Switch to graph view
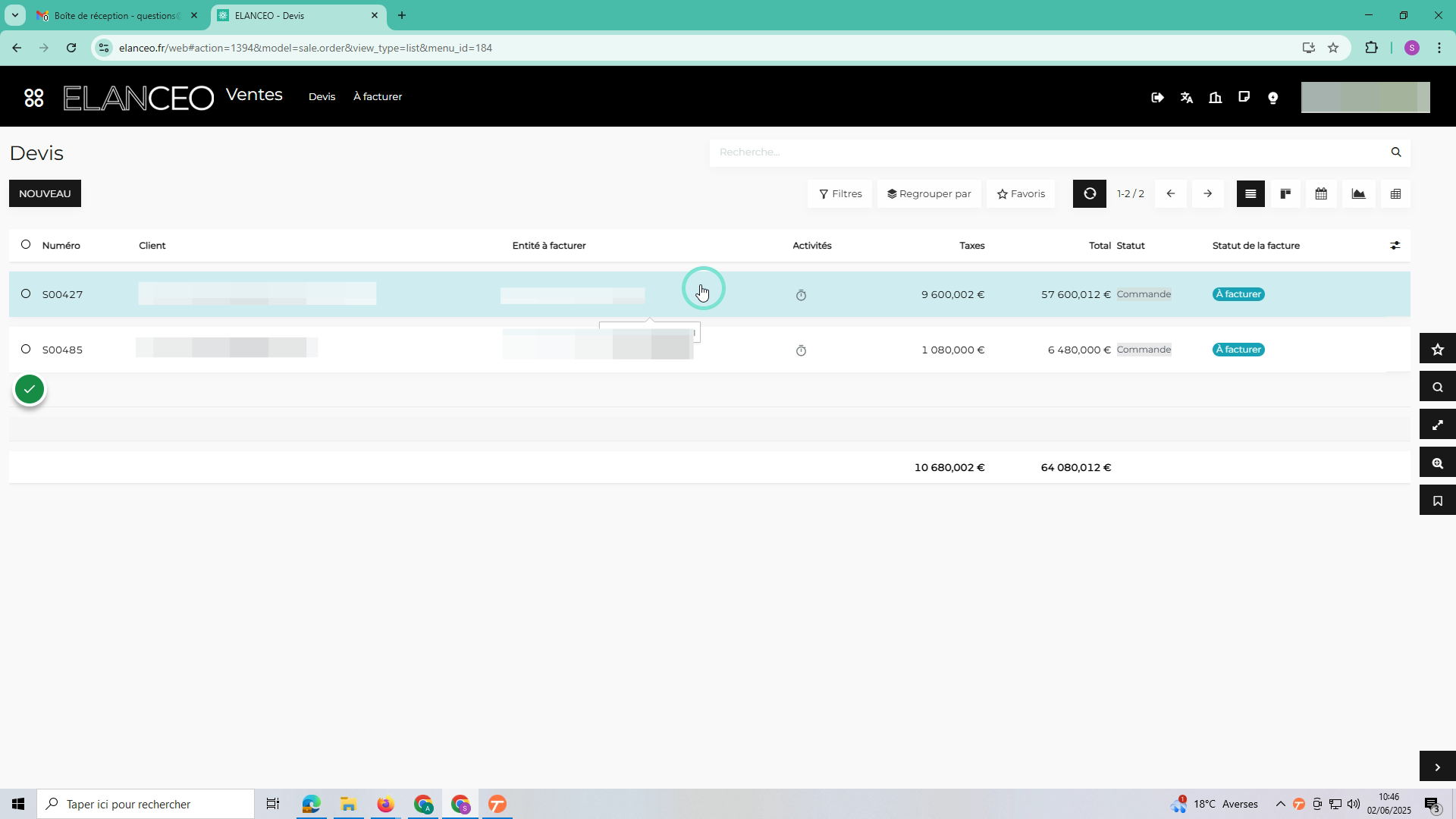This screenshot has width=1456, height=819. coord(1358,194)
